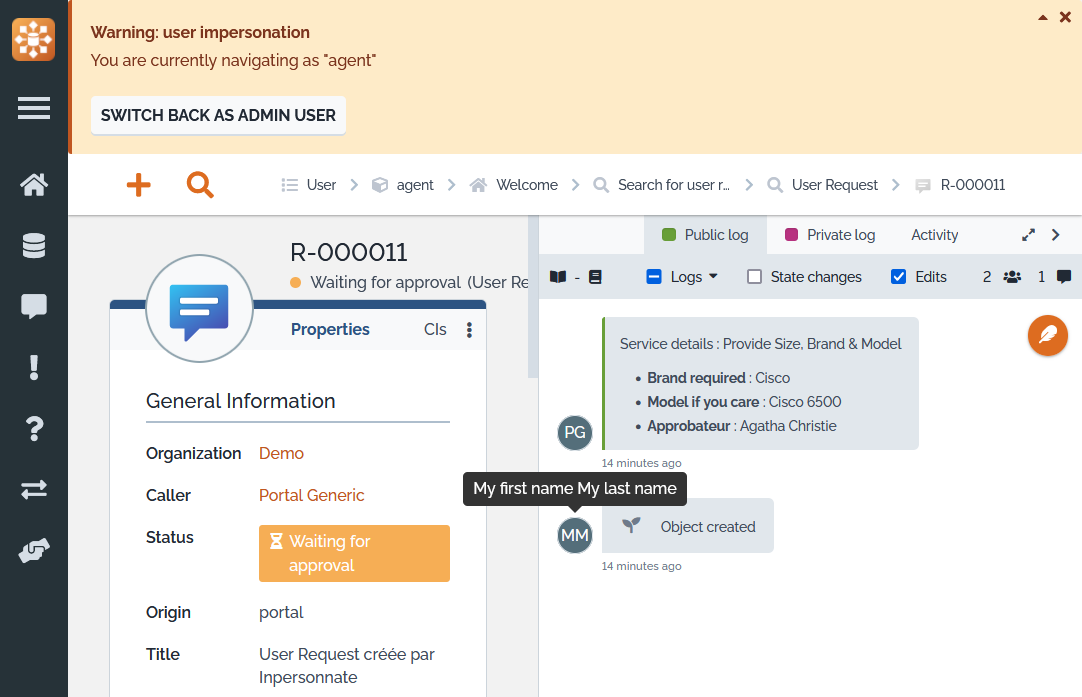Click the home icon in the sidebar
This screenshot has height=697, width=1082.
(34, 185)
